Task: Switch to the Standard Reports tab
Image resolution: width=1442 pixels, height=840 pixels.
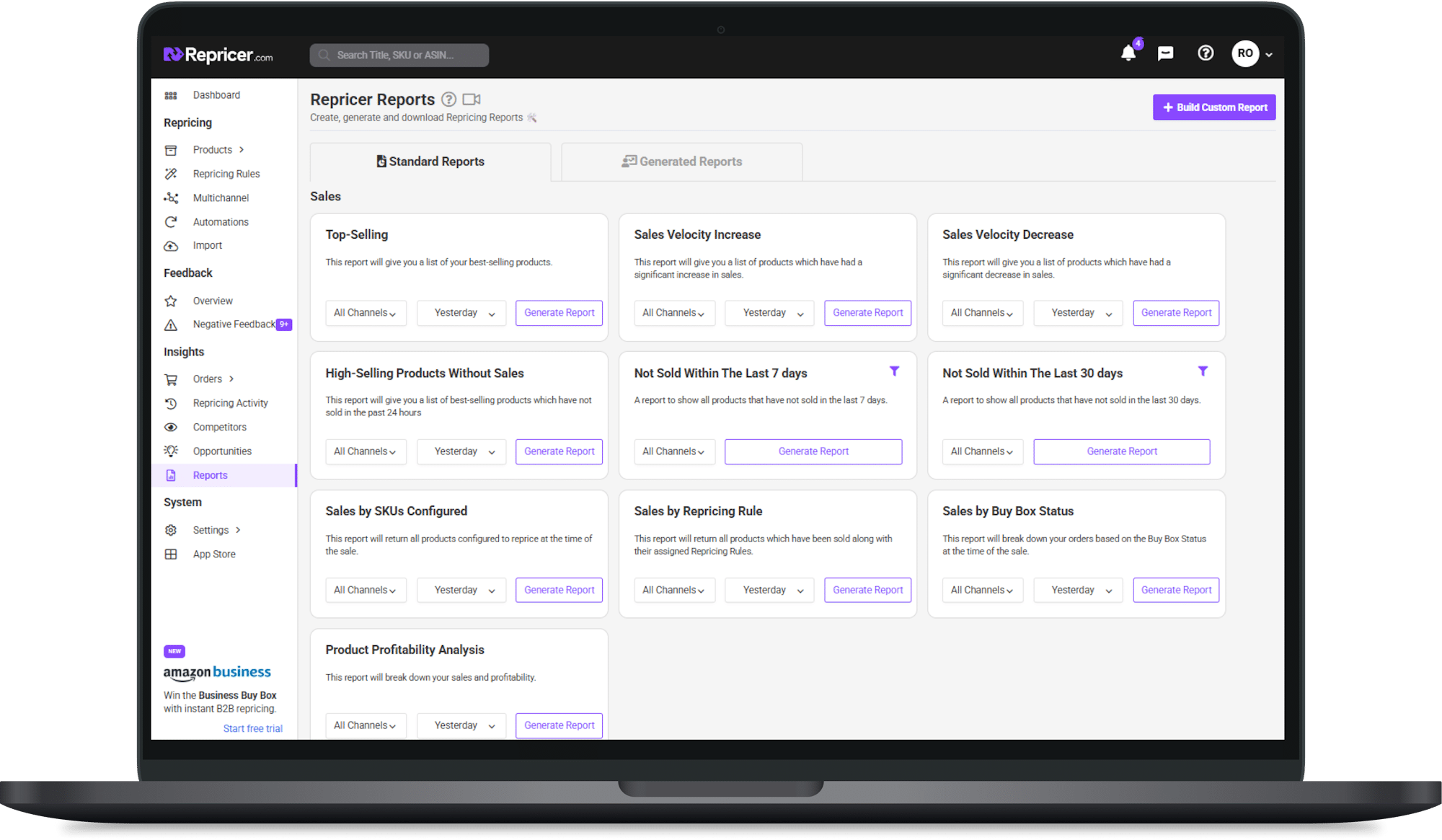Action: pos(430,162)
